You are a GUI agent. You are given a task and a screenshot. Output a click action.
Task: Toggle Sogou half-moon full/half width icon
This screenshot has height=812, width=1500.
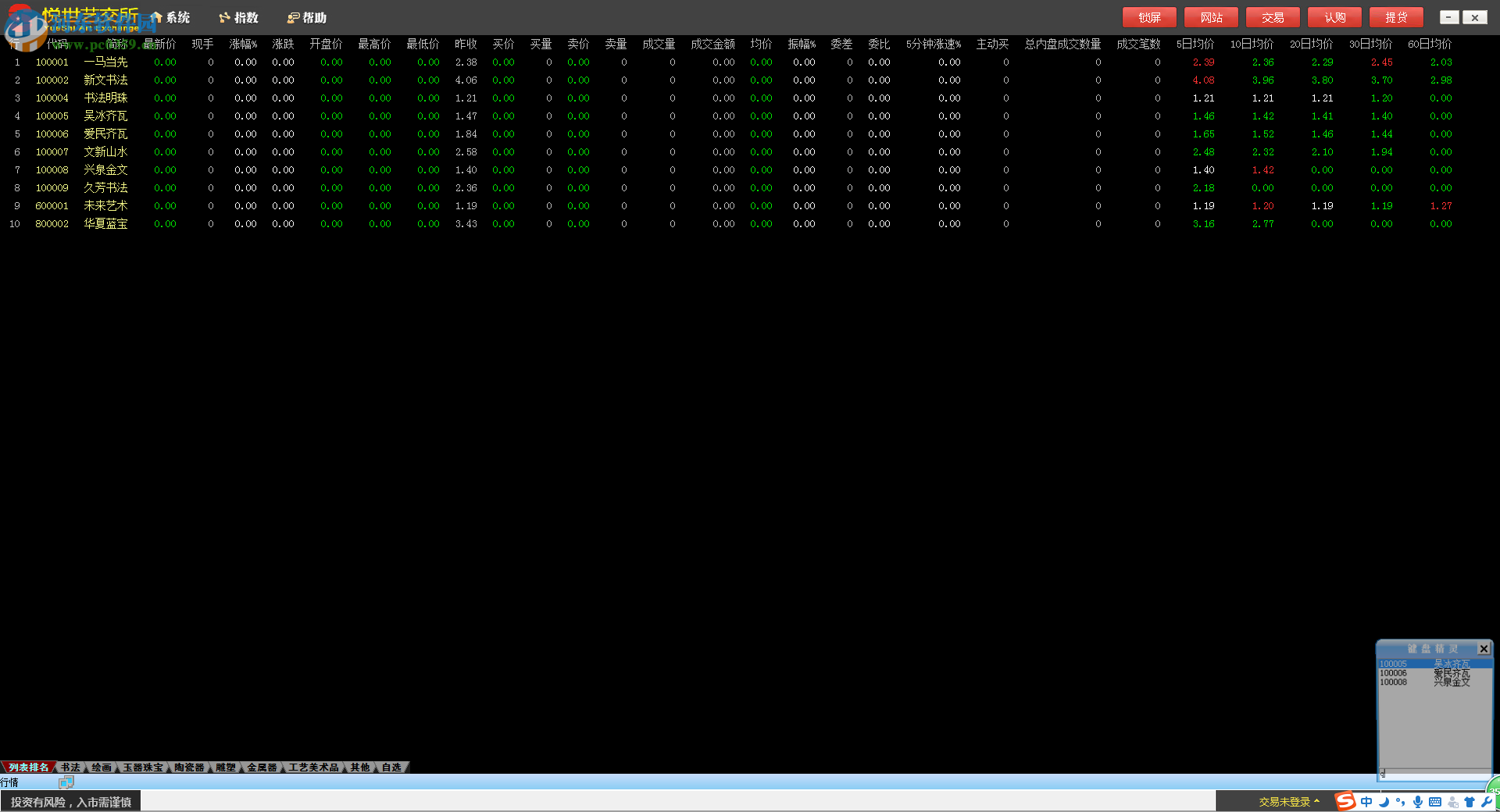click(x=1384, y=802)
